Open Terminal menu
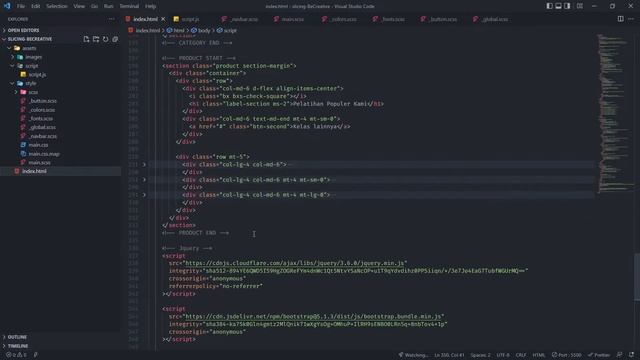Viewport: 640px width, 360px height. (129, 6)
